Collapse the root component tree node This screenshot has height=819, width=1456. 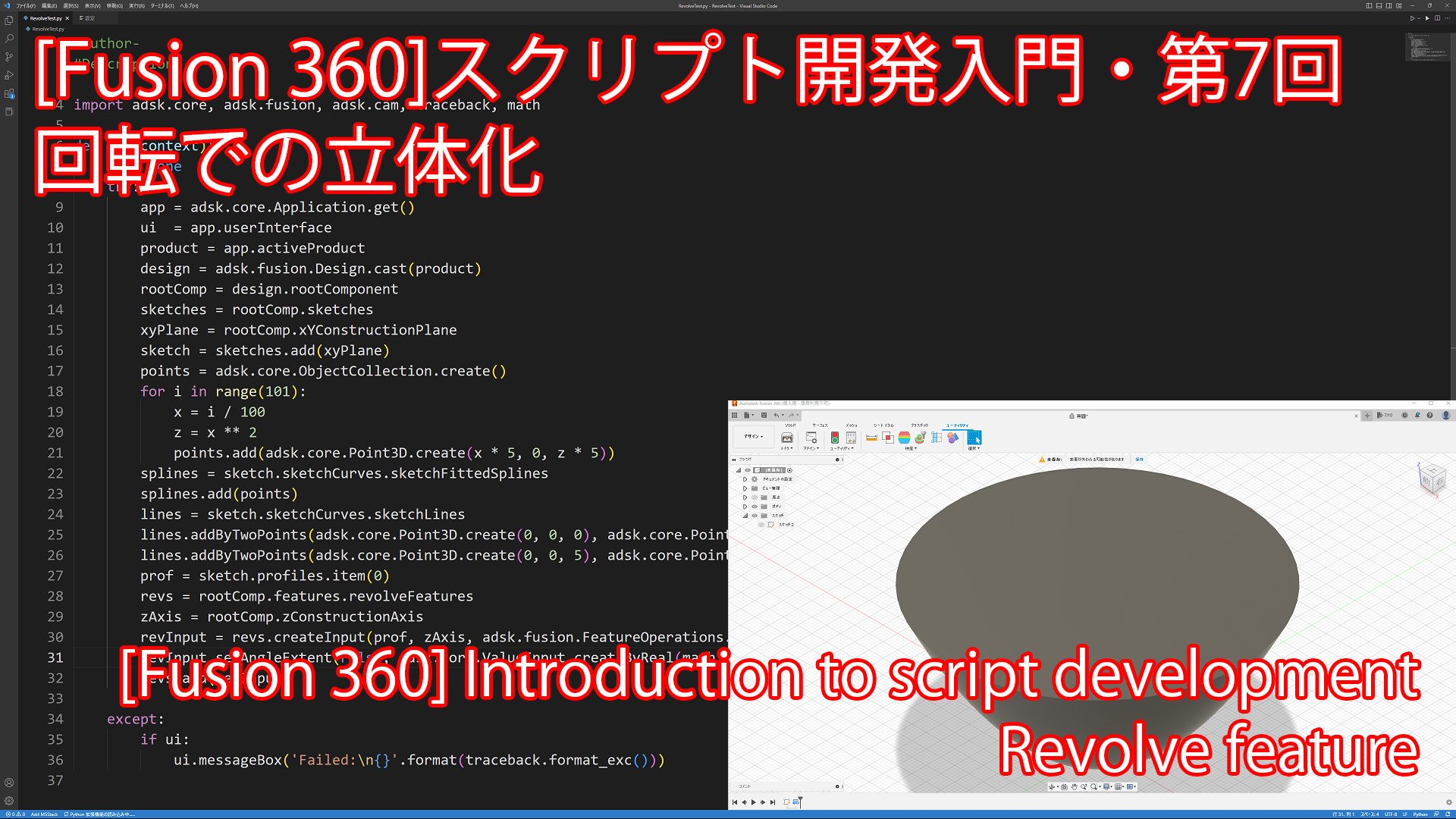click(x=739, y=470)
